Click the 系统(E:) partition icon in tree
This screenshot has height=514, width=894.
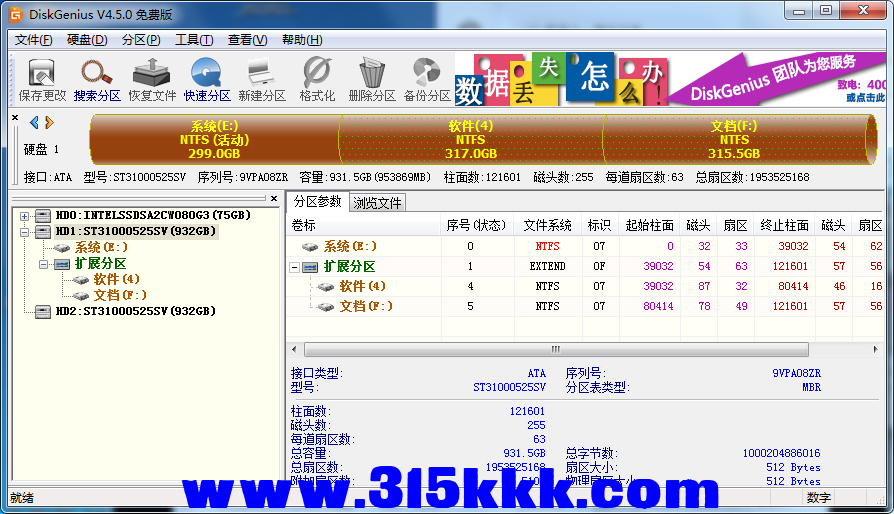62,247
